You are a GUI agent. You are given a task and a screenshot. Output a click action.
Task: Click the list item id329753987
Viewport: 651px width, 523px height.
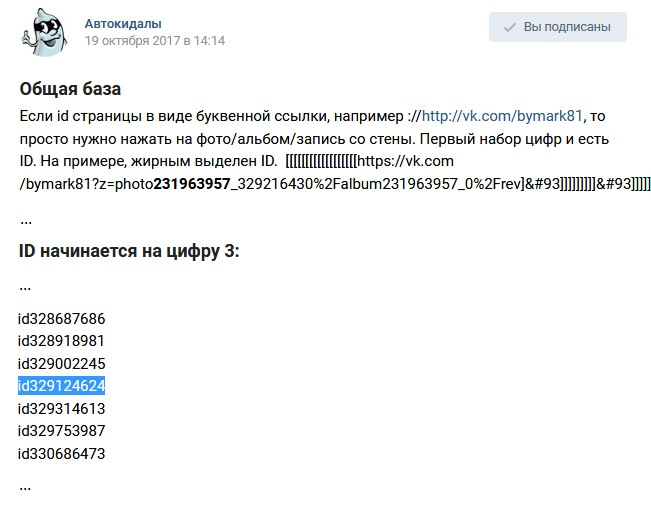pyautogui.click(x=62, y=431)
